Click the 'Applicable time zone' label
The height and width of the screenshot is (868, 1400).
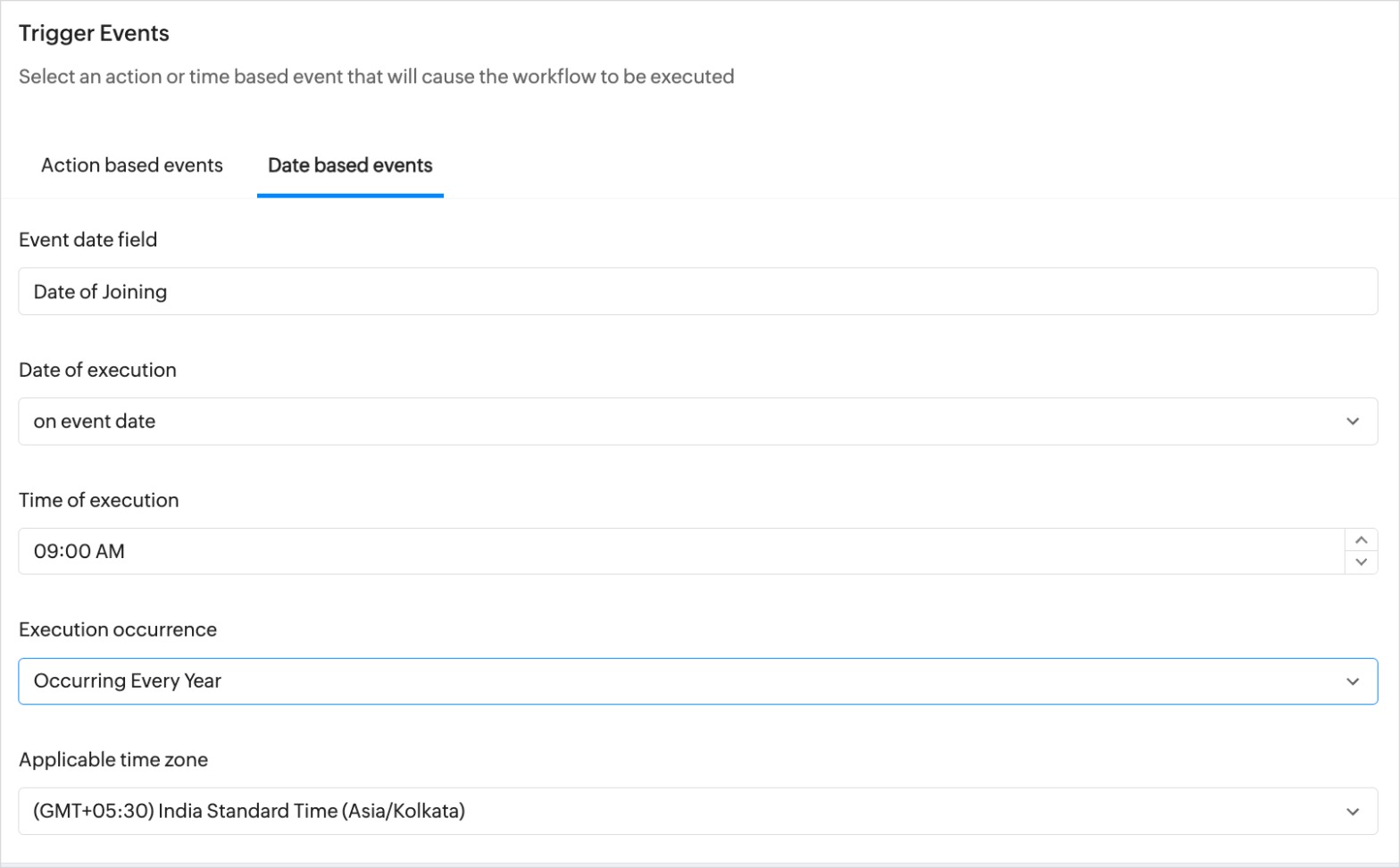[112, 760]
